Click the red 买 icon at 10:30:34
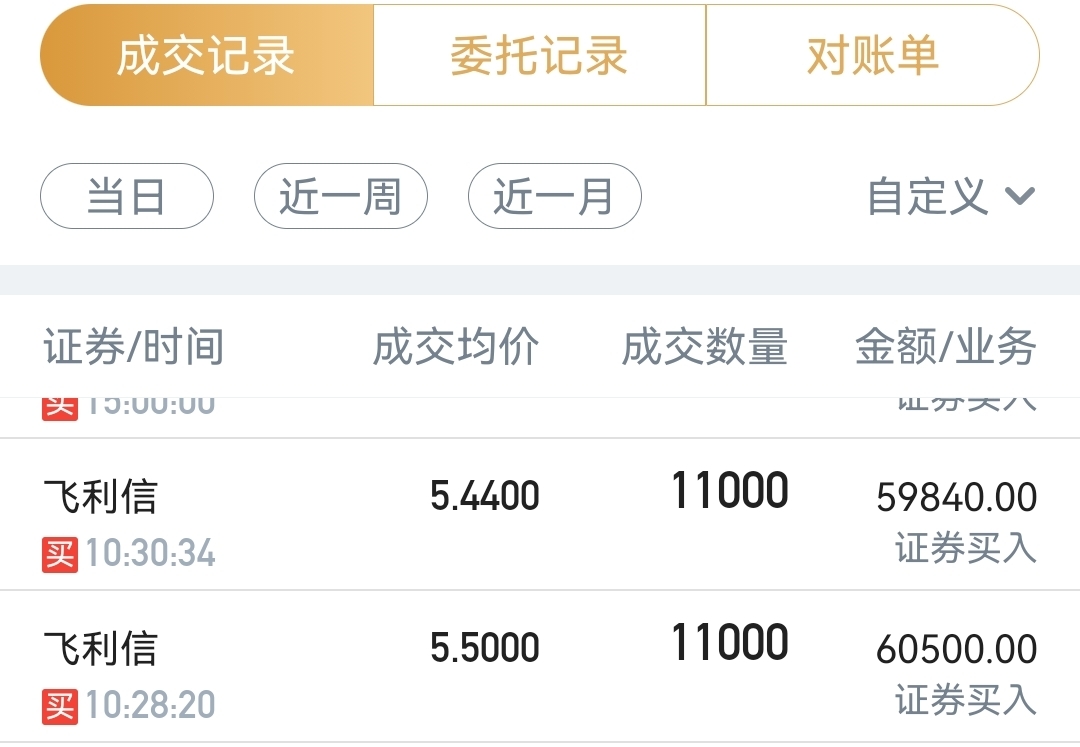 click(x=59, y=554)
